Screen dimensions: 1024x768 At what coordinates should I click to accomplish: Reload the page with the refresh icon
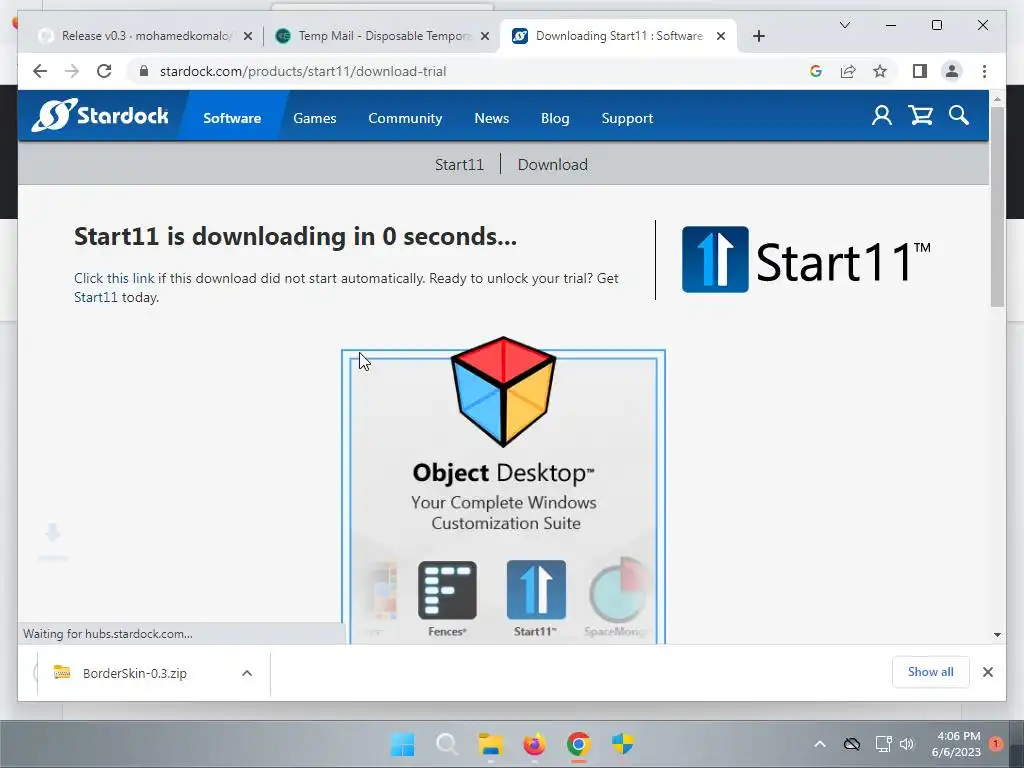click(104, 71)
